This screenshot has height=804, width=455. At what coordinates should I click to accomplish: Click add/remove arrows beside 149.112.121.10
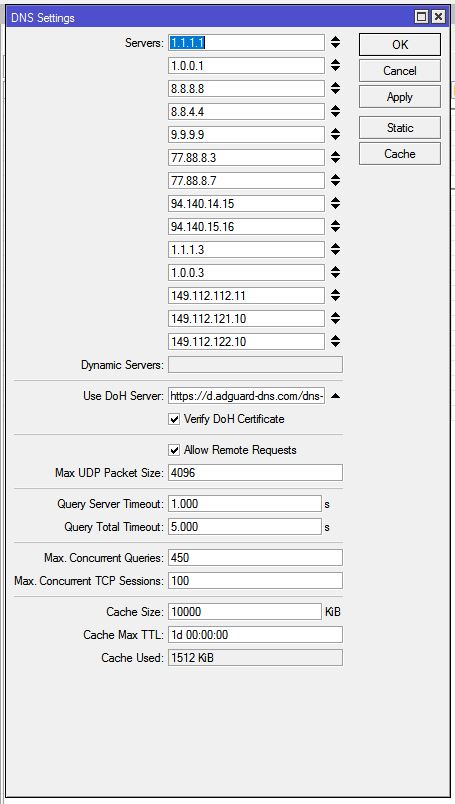(x=335, y=318)
